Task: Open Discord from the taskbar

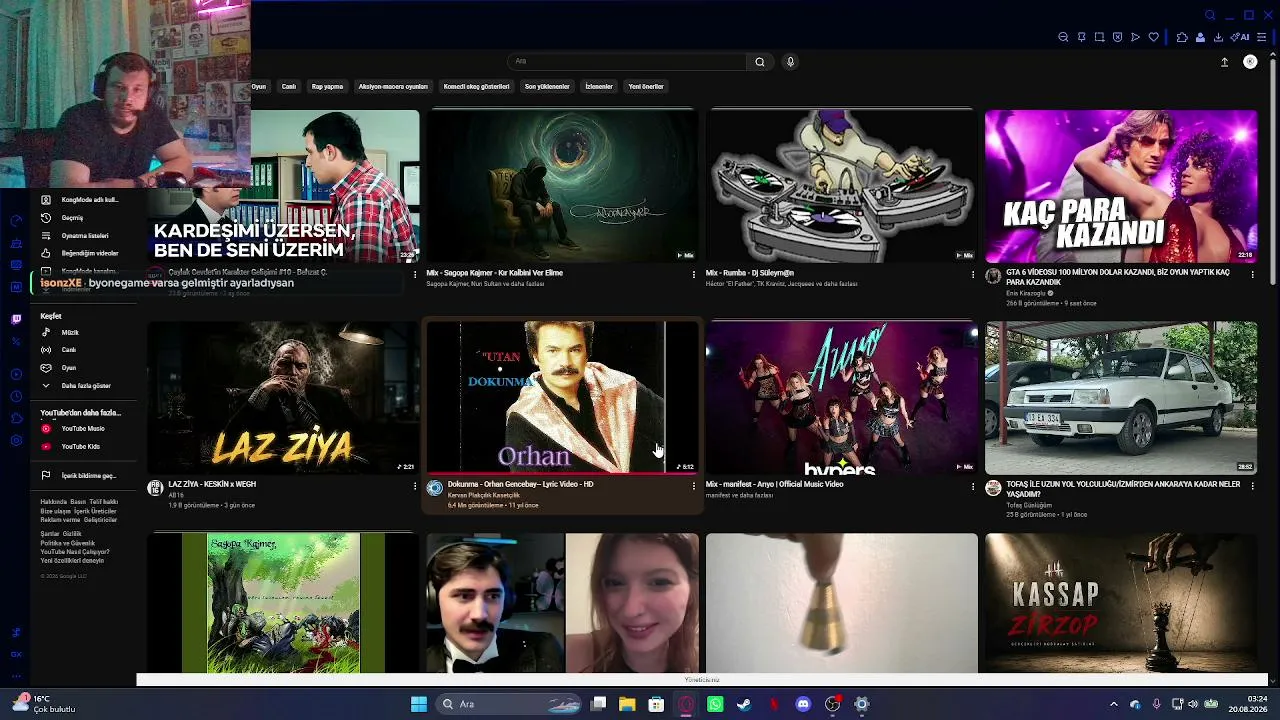Action: coord(803,704)
